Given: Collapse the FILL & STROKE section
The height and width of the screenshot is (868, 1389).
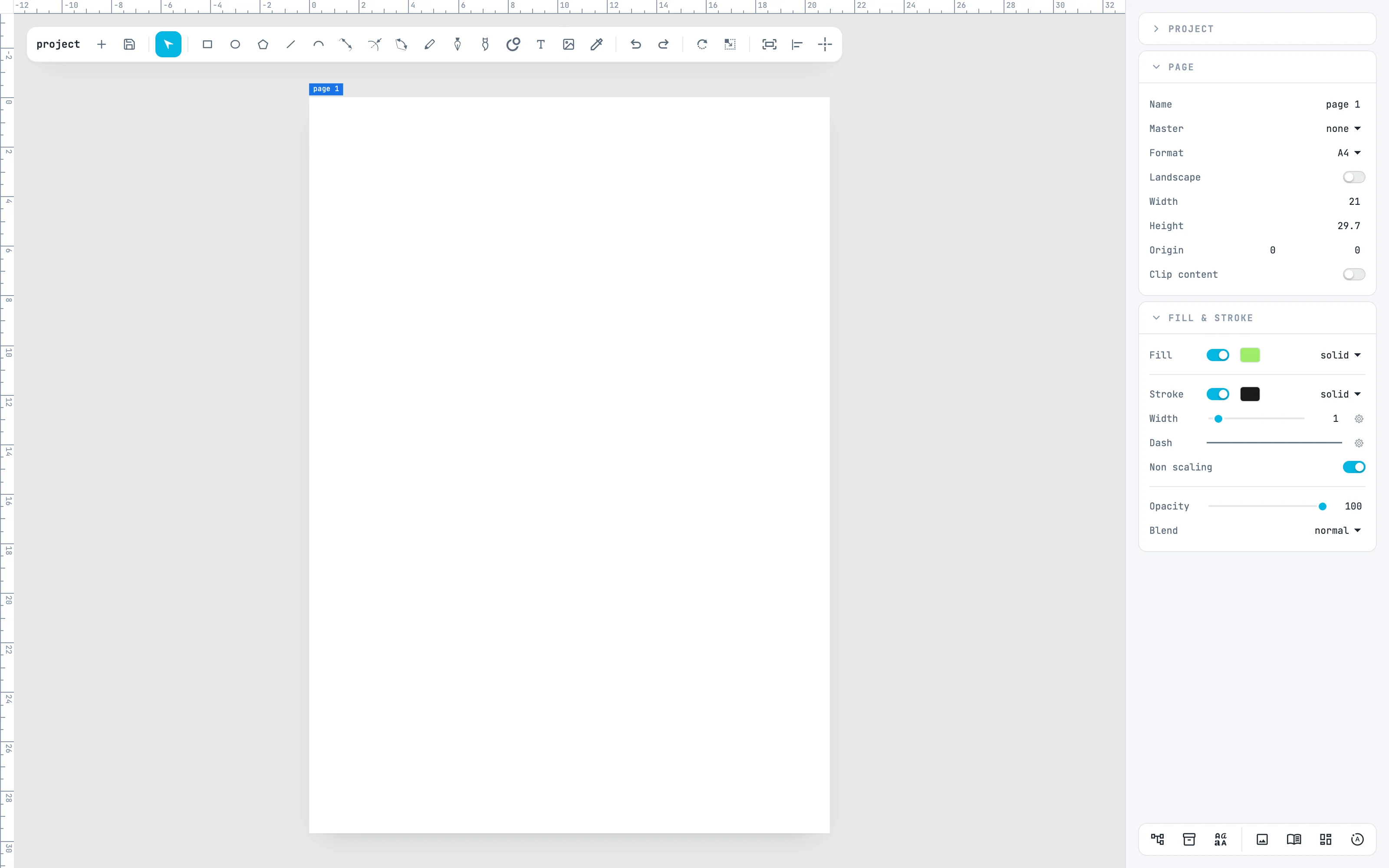Looking at the screenshot, I should pos(1257,318).
